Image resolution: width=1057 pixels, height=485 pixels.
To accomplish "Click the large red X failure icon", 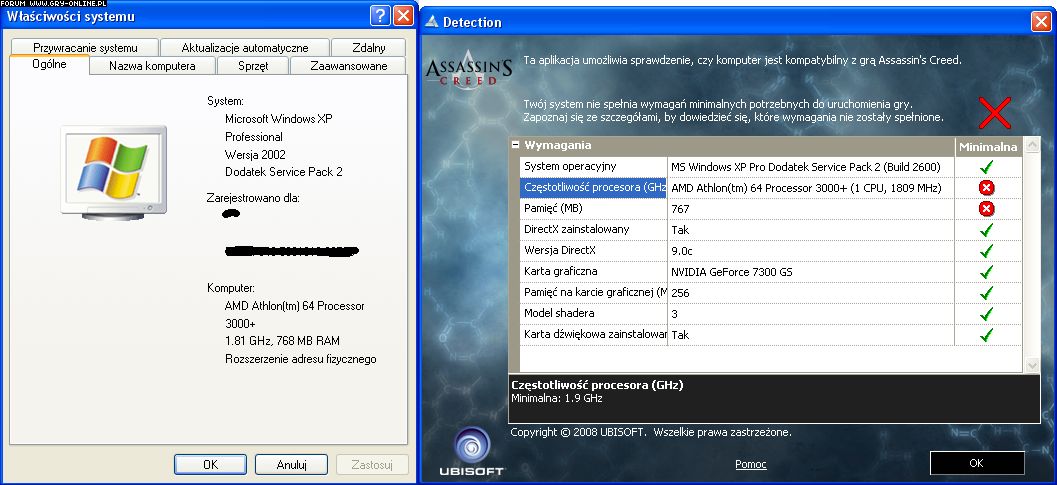I will point(994,113).
